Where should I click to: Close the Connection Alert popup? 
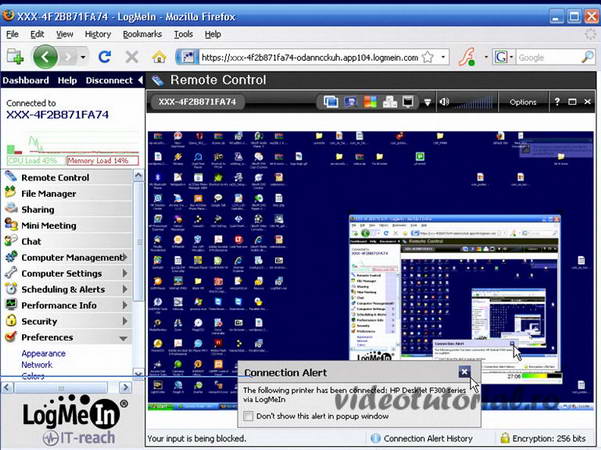pos(464,371)
